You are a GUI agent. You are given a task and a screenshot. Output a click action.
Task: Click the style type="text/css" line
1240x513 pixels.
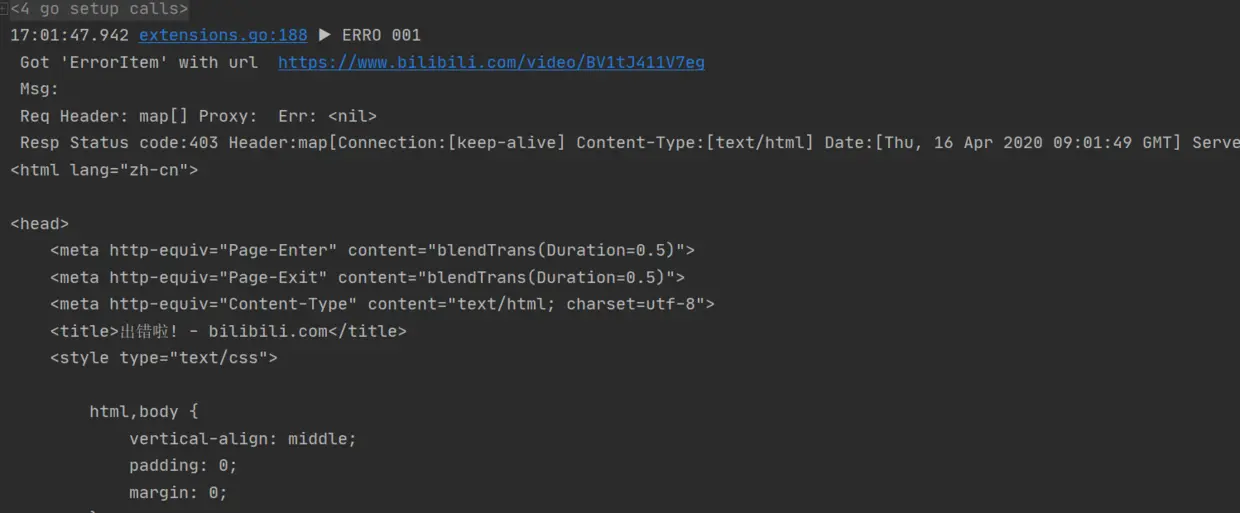pyautogui.click(x=164, y=357)
